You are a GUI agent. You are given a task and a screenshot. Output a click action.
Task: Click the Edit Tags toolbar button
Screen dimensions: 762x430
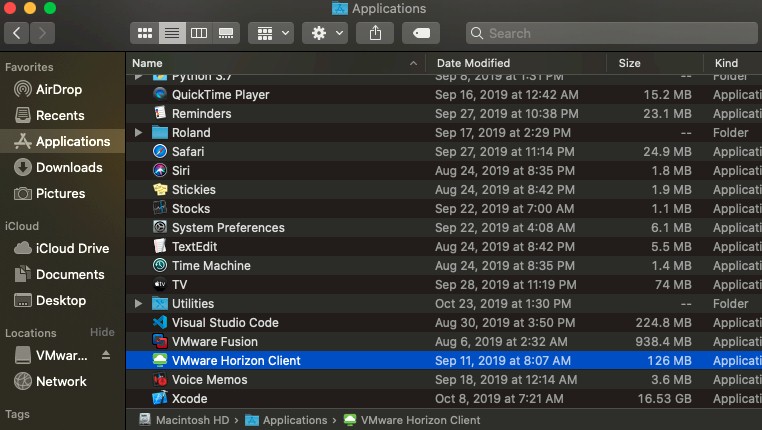[x=421, y=33]
